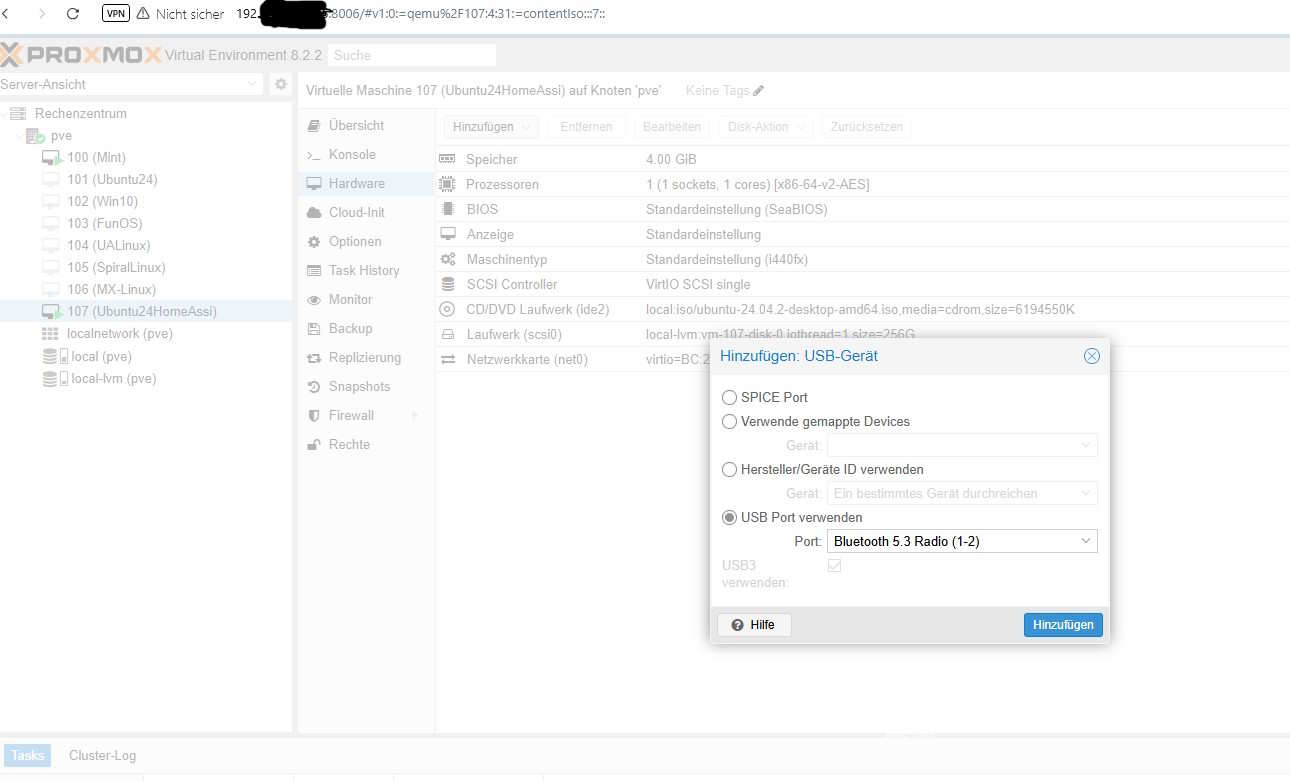Select VM 102 (Win10) in the tree

102,202
